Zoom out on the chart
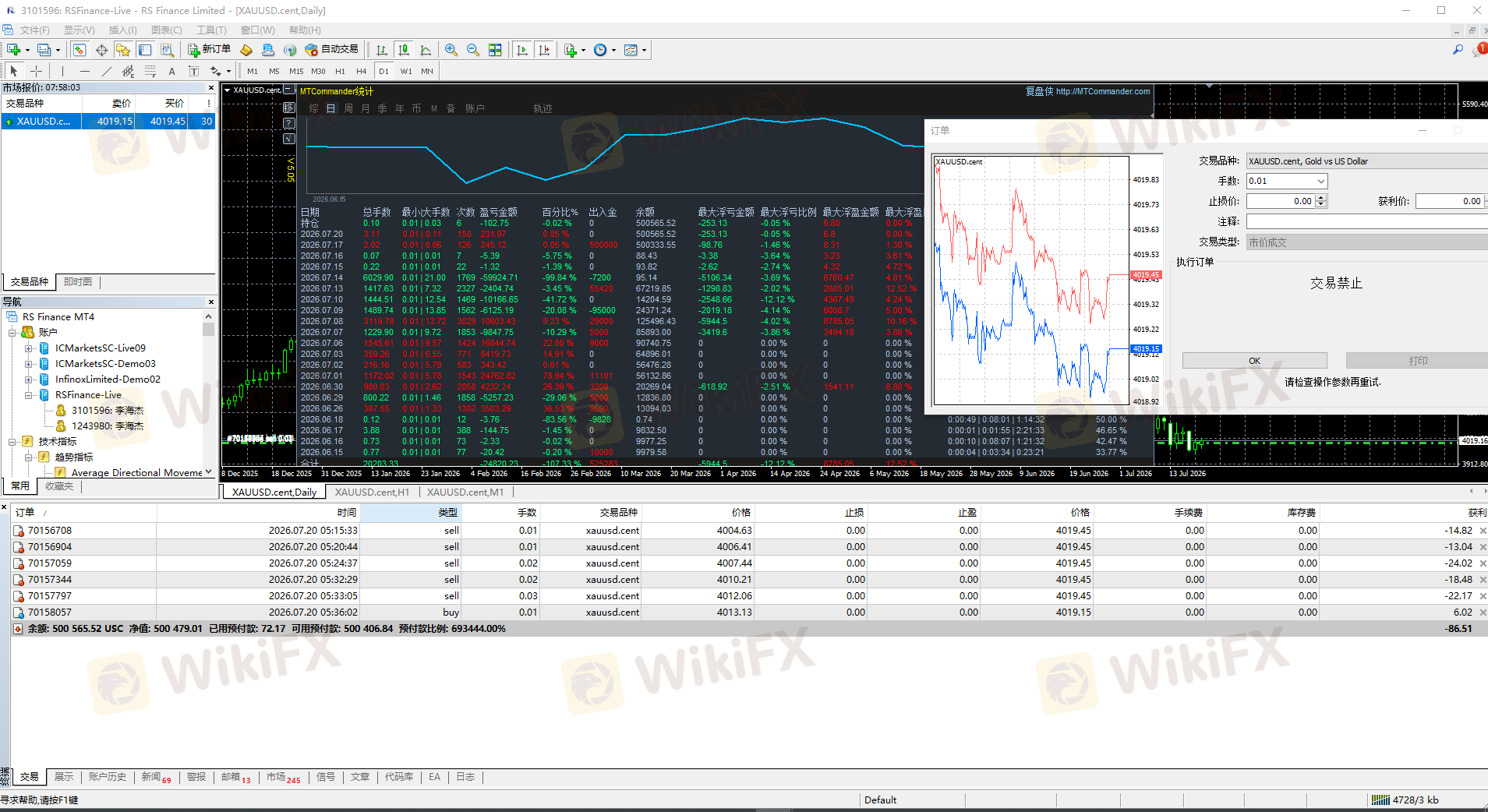The height and width of the screenshot is (812, 1488). click(473, 50)
